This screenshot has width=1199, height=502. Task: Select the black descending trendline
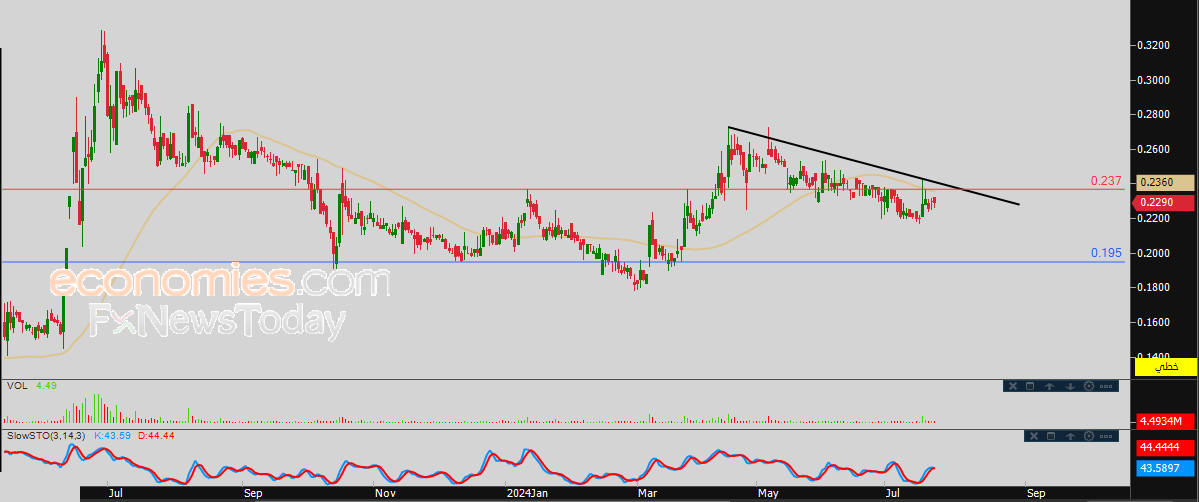(873, 165)
